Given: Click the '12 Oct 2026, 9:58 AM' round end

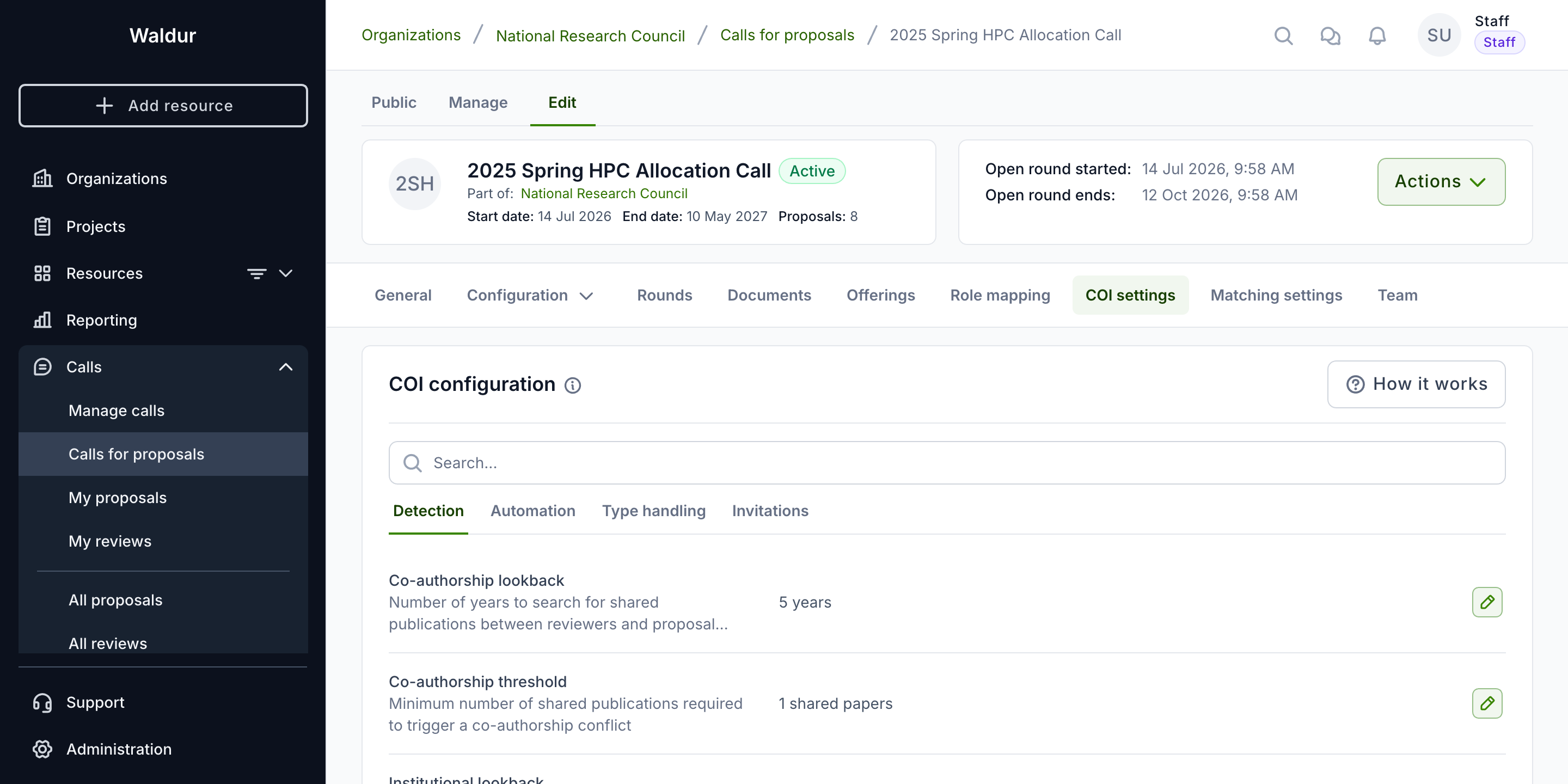Looking at the screenshot, I should point(1219,195).
